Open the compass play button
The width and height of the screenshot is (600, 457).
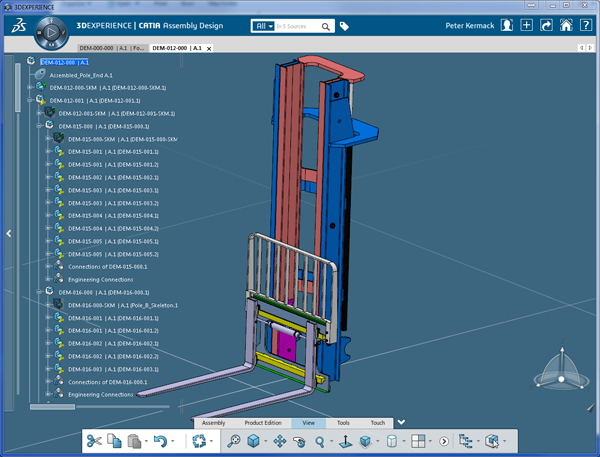51,33
